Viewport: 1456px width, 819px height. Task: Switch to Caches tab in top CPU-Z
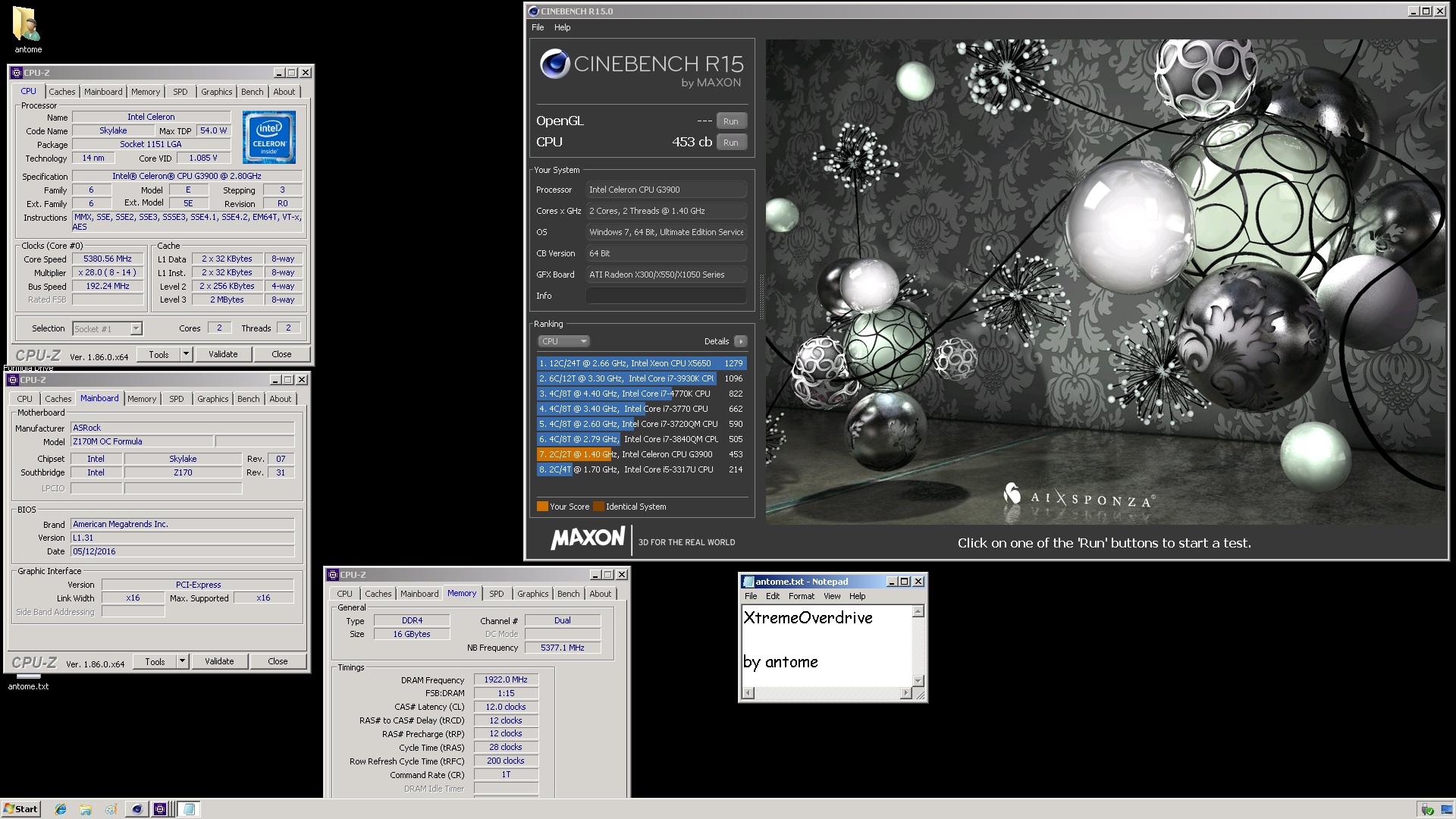(62, 92)
